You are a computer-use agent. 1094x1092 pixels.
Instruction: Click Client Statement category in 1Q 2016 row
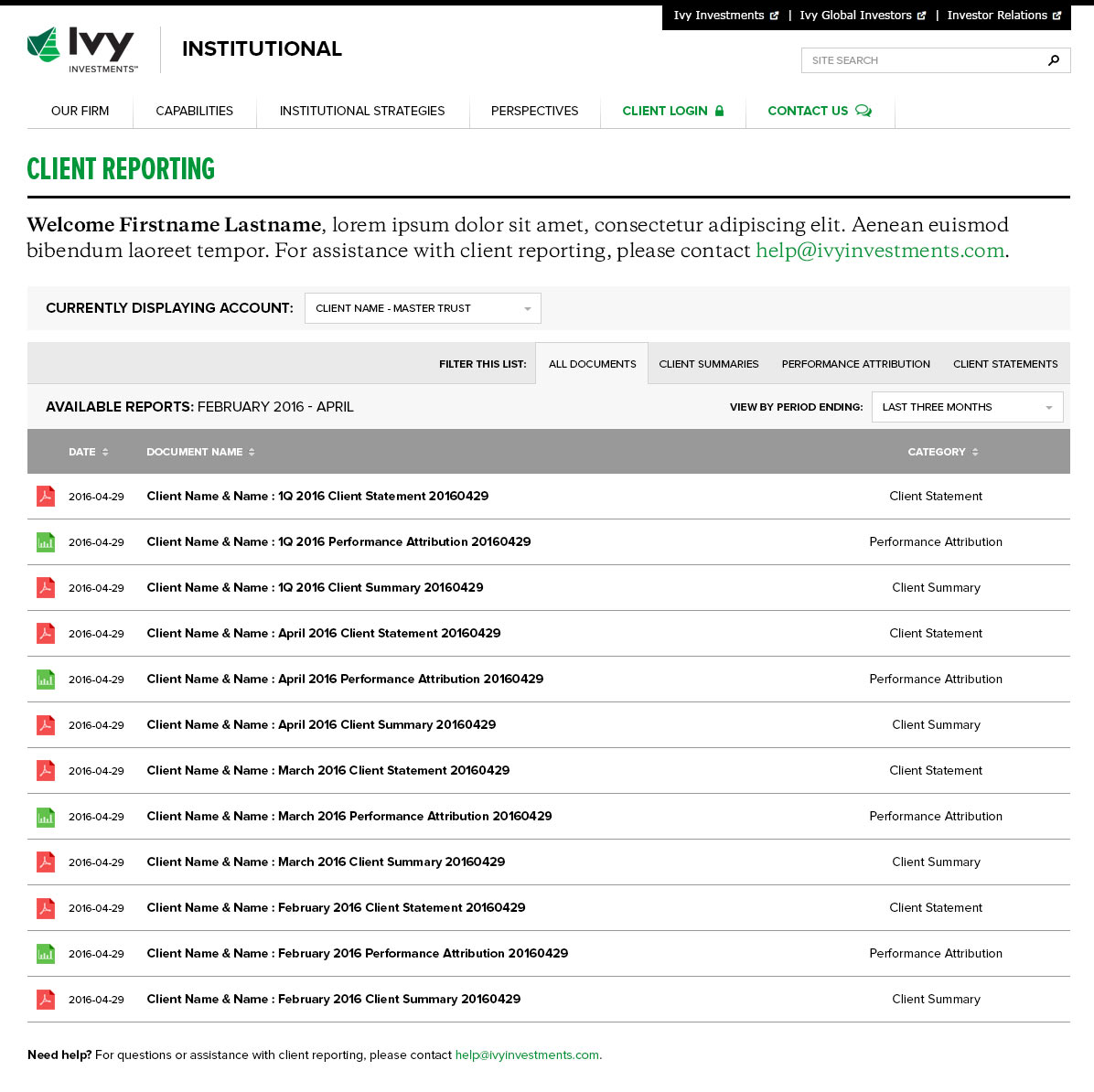tap(936, 496)
